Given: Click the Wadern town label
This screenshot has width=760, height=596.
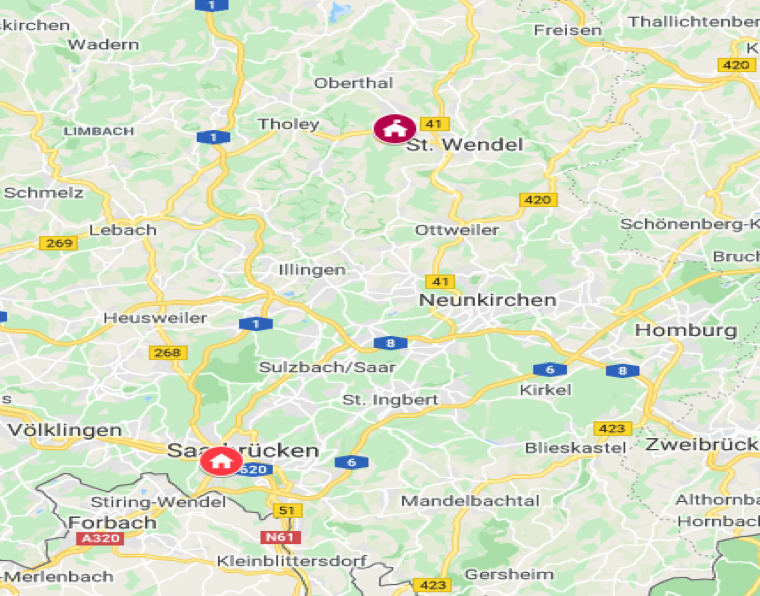Looking at the screenshot, I should pos(103,45).
